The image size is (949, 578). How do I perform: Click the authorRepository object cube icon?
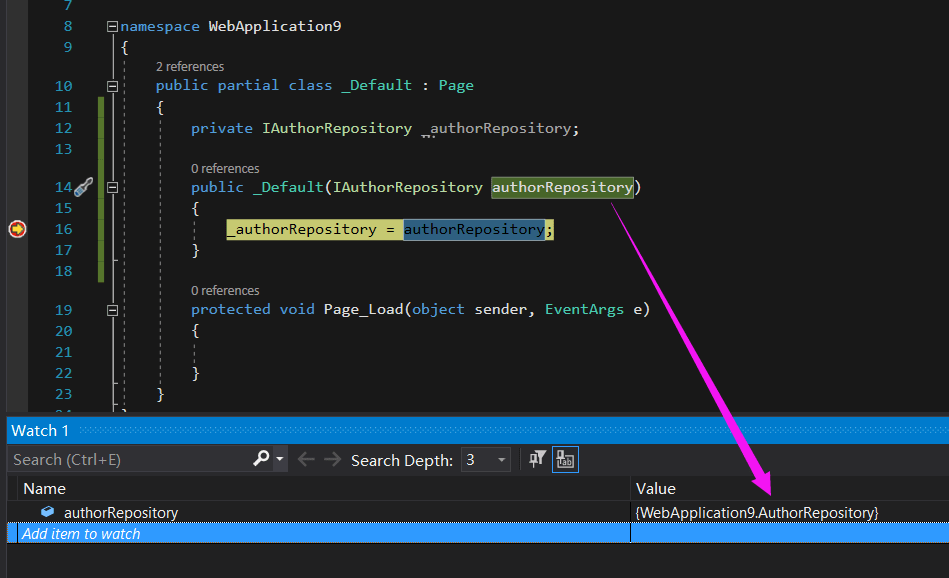coord(47,512)
